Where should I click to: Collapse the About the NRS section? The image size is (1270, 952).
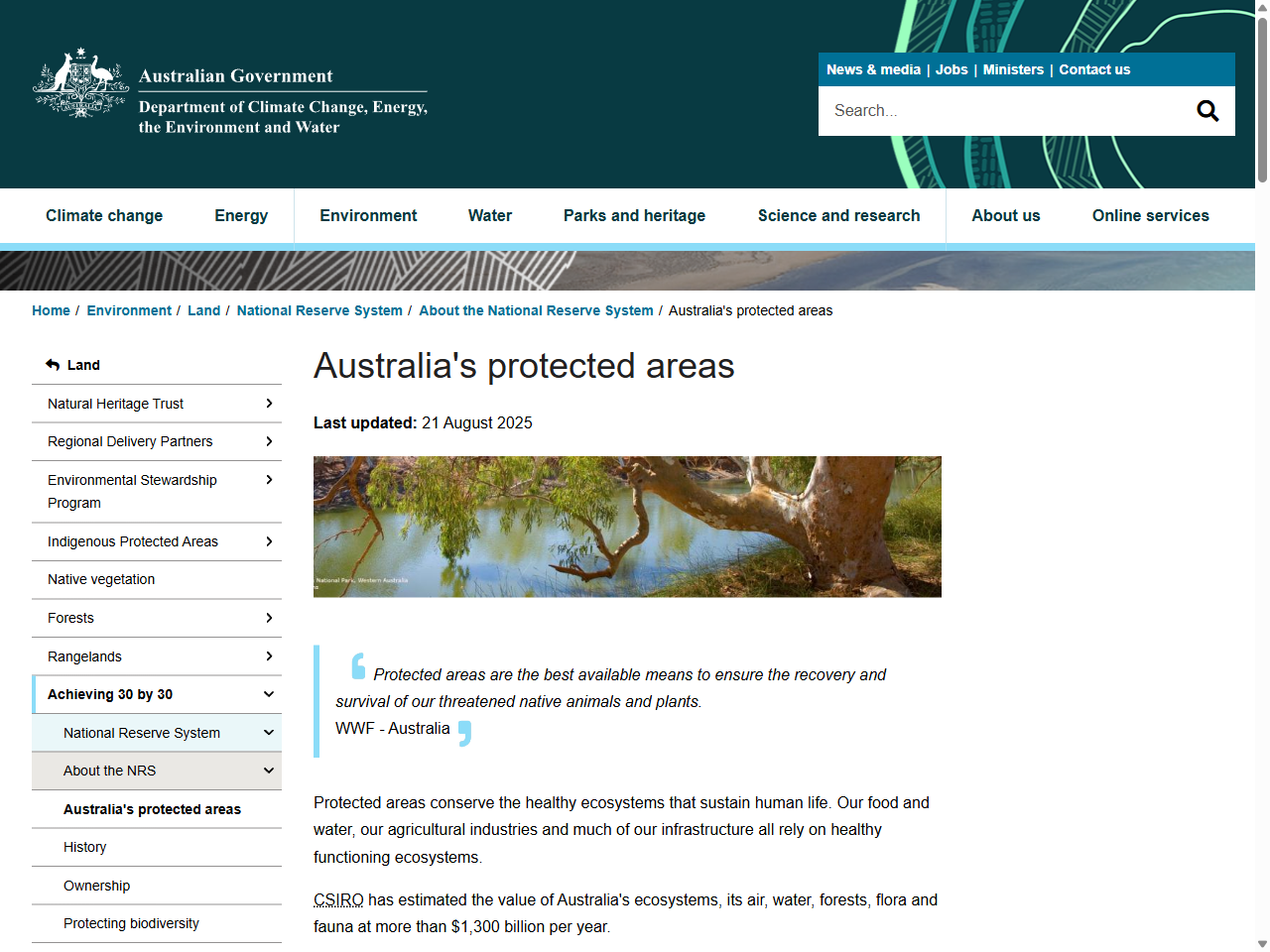[269, 771]
